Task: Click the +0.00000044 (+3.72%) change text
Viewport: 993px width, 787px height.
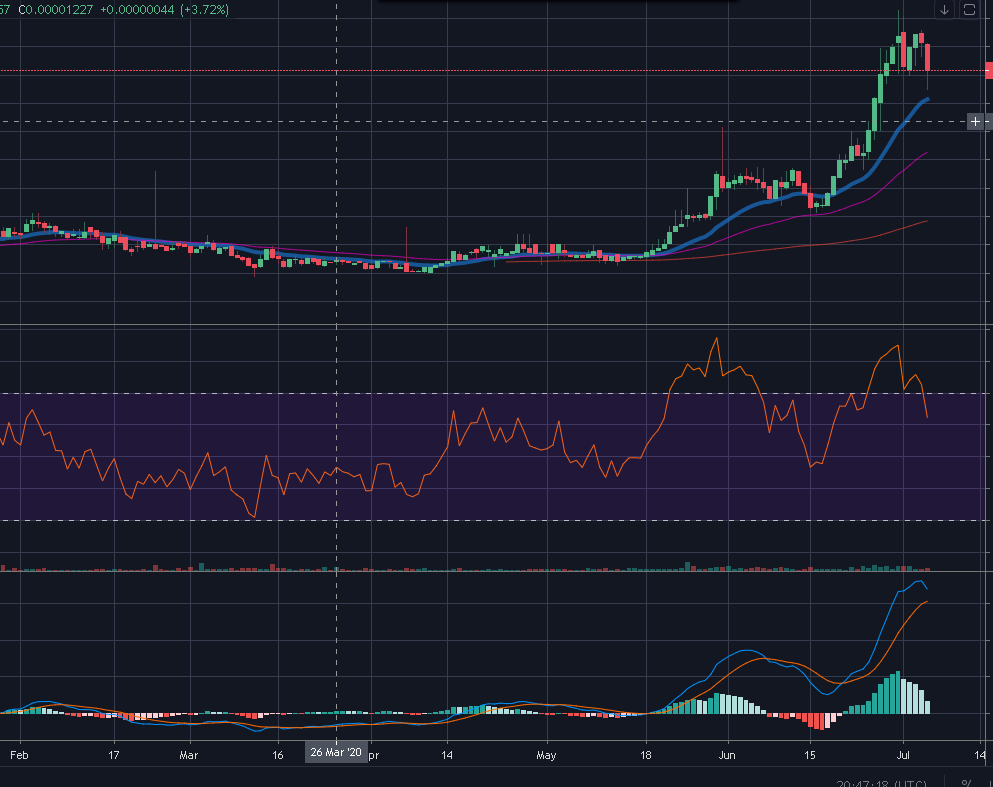Action: point(165,9)
